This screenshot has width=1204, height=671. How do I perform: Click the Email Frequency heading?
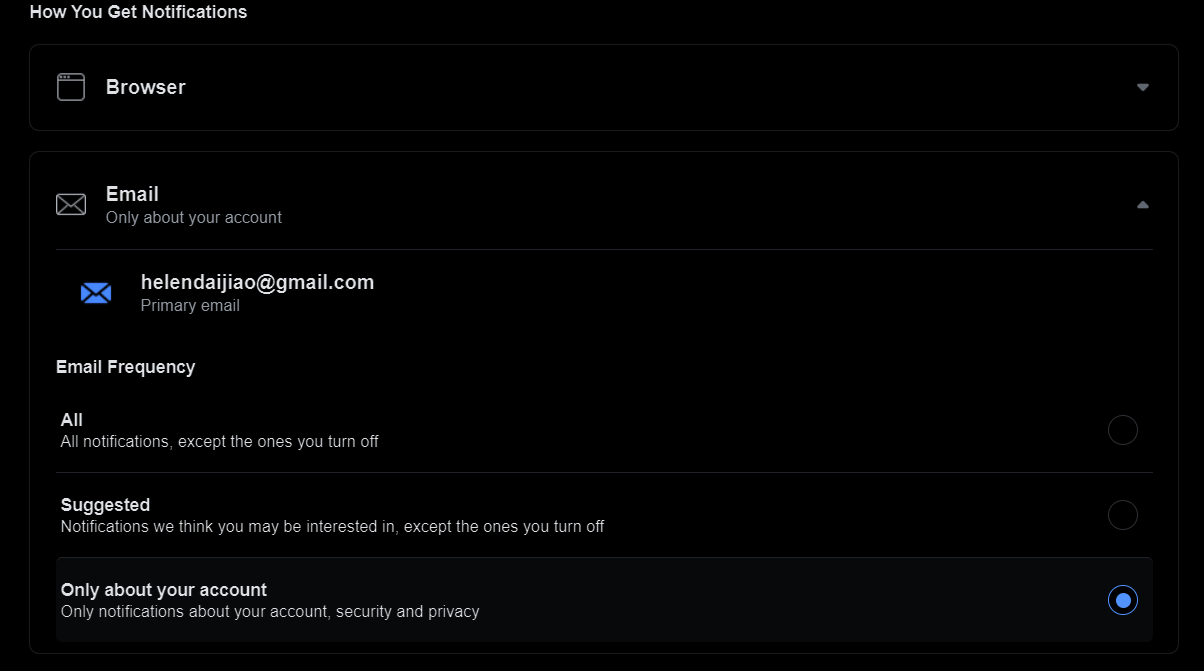click(126, 367)
